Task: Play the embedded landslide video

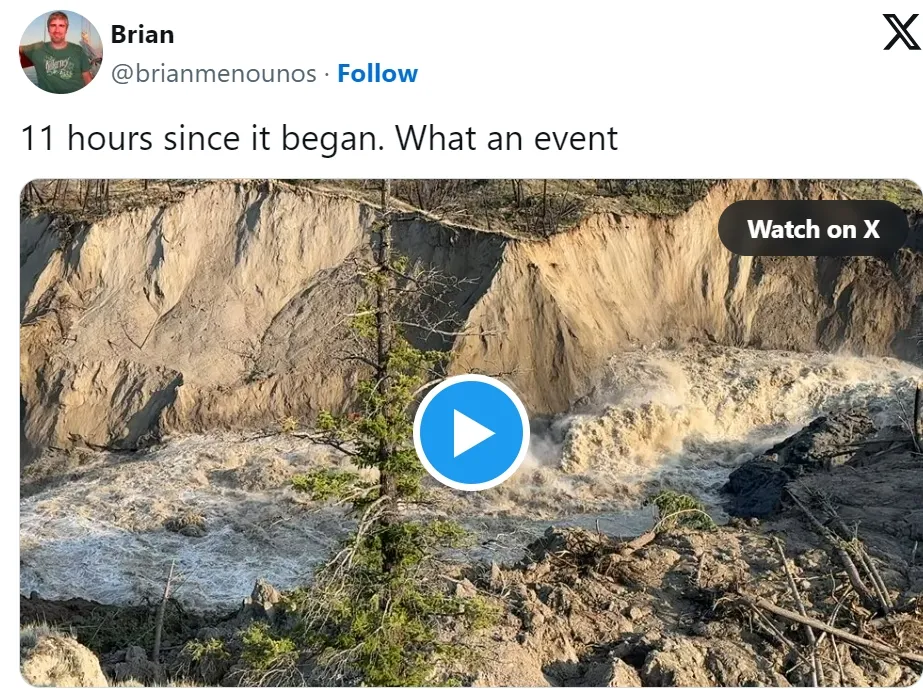Action: point(471,432)
